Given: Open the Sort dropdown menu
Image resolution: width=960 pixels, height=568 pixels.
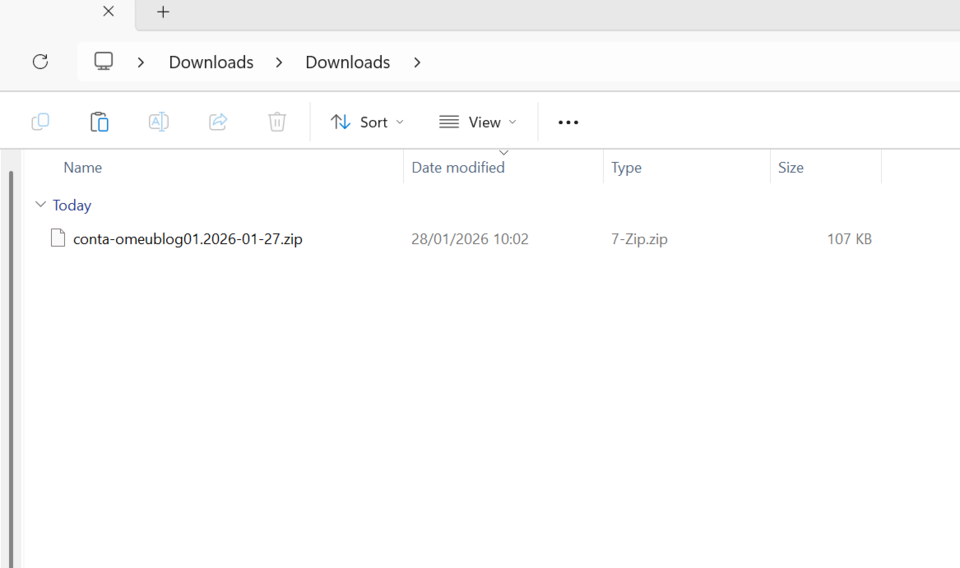Looking at the screenshot, I should (367, 122).
